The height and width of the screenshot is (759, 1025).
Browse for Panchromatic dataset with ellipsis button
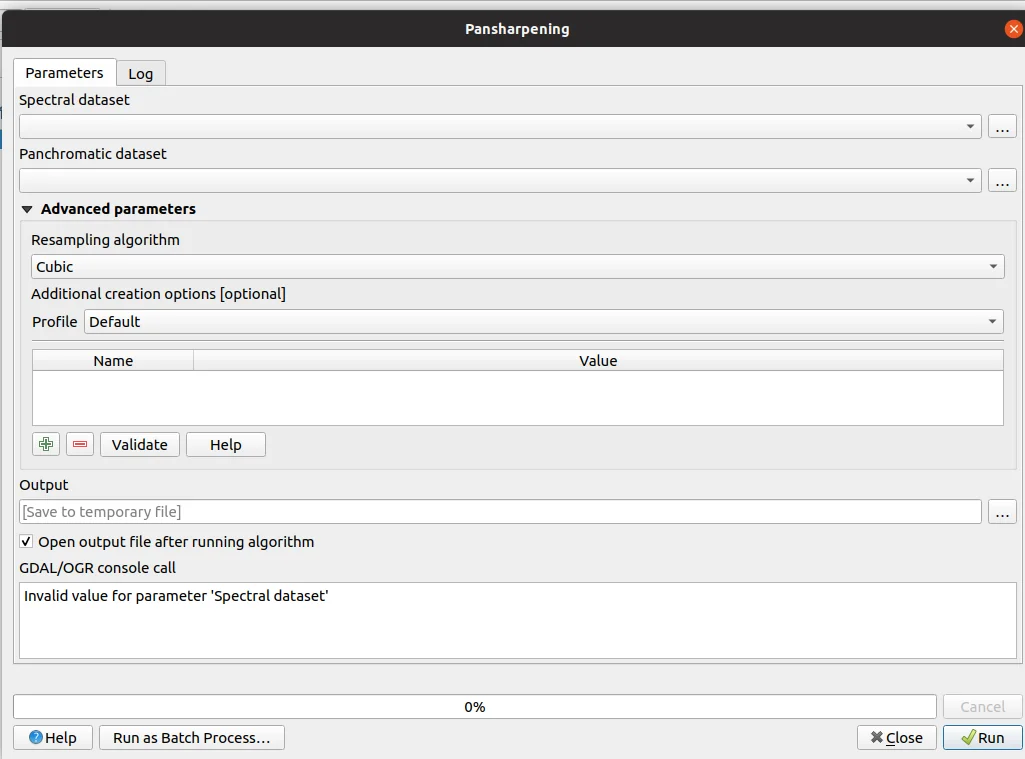tap(1002, 181)
